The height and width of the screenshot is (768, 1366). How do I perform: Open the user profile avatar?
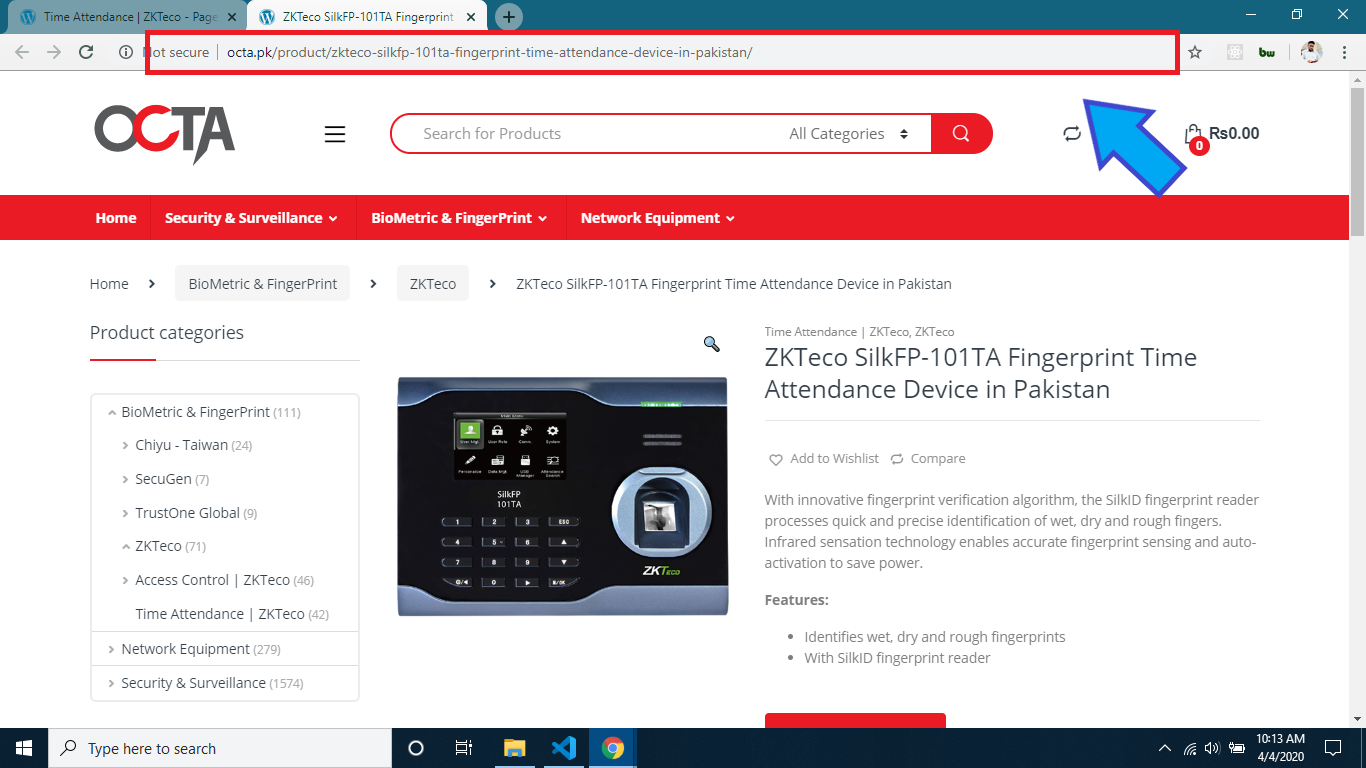tap(1312, 52)
